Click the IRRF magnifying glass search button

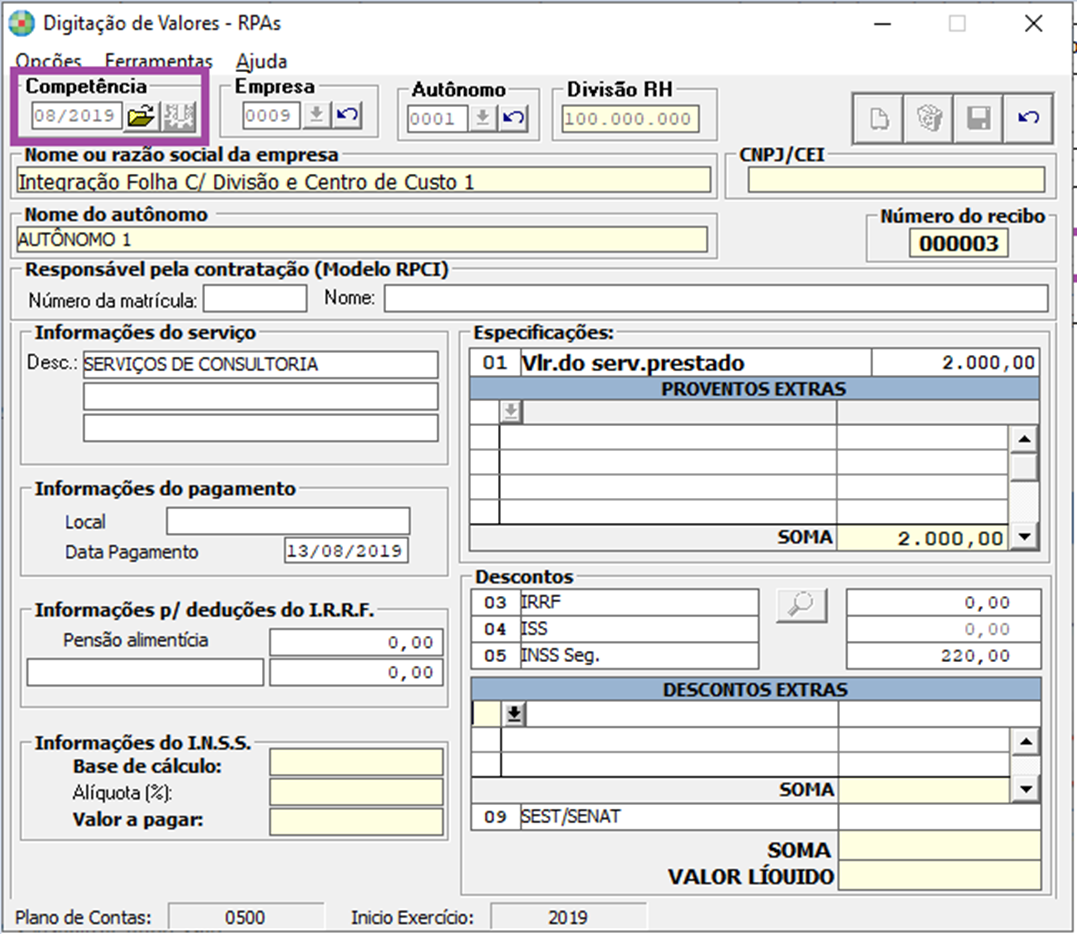tap(802, 605)
